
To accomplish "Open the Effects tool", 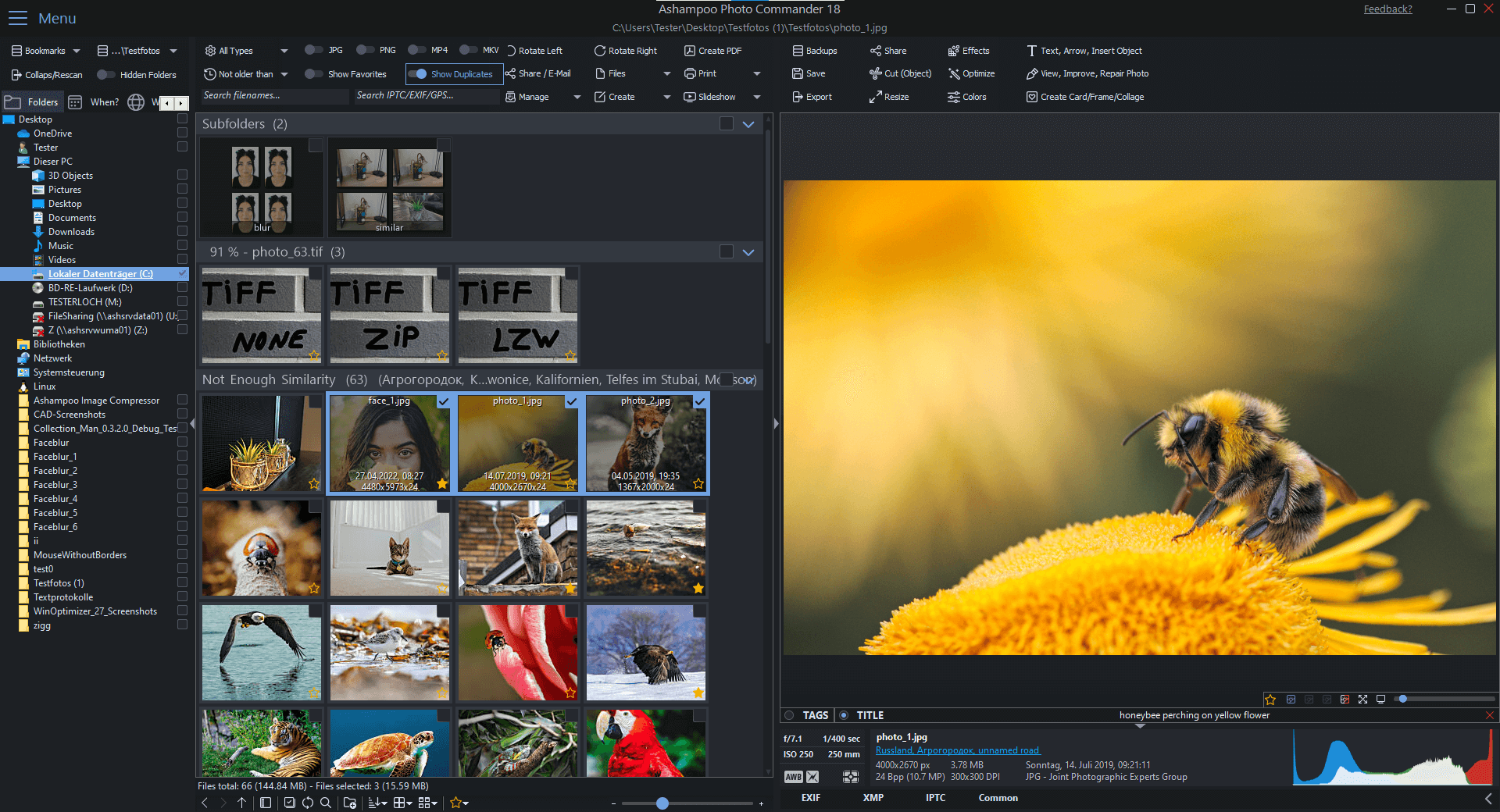I will 969,50.
